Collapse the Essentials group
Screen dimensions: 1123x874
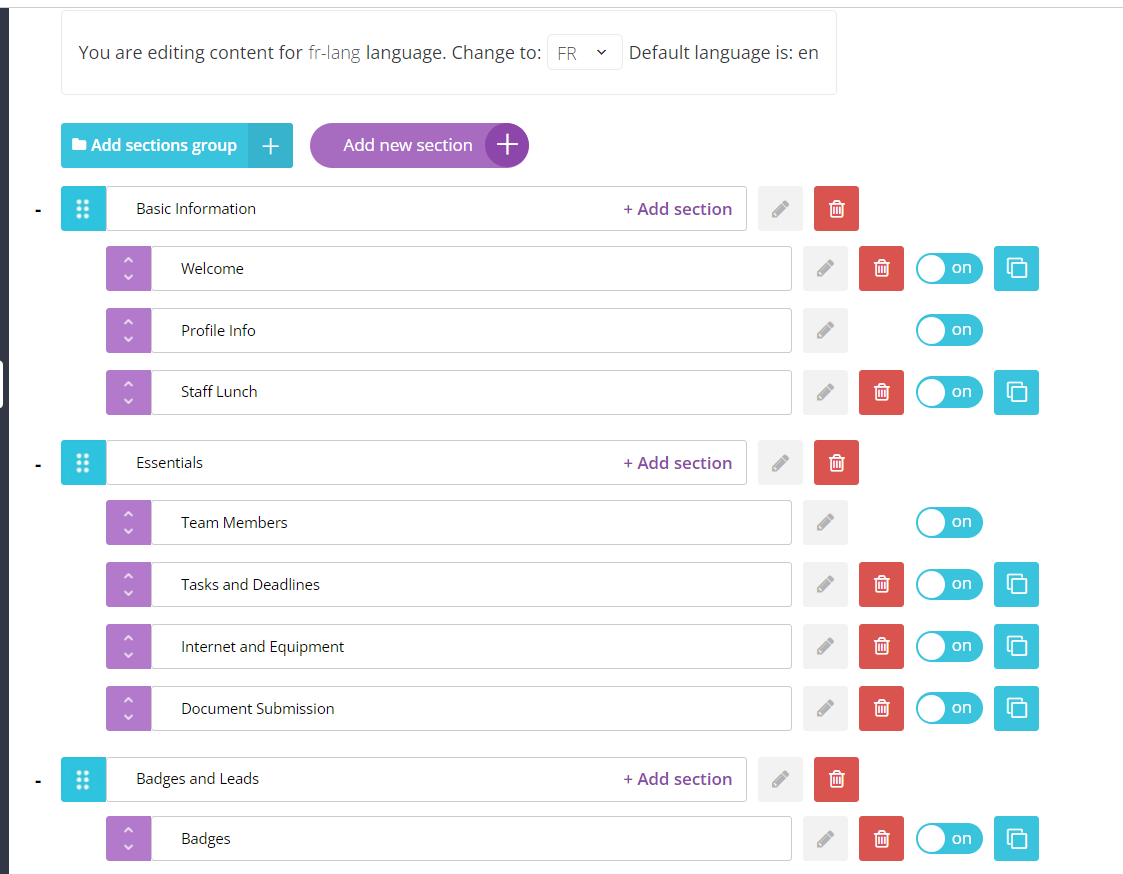pos(38,465)
